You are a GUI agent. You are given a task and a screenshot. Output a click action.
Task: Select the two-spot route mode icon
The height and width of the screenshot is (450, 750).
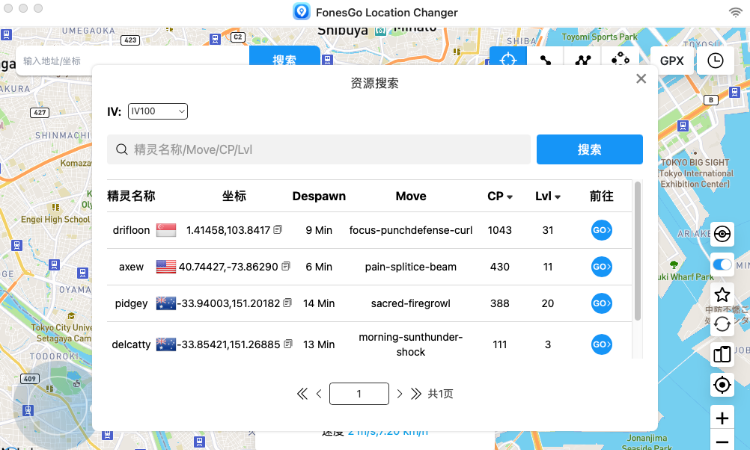tap(545, 57)
